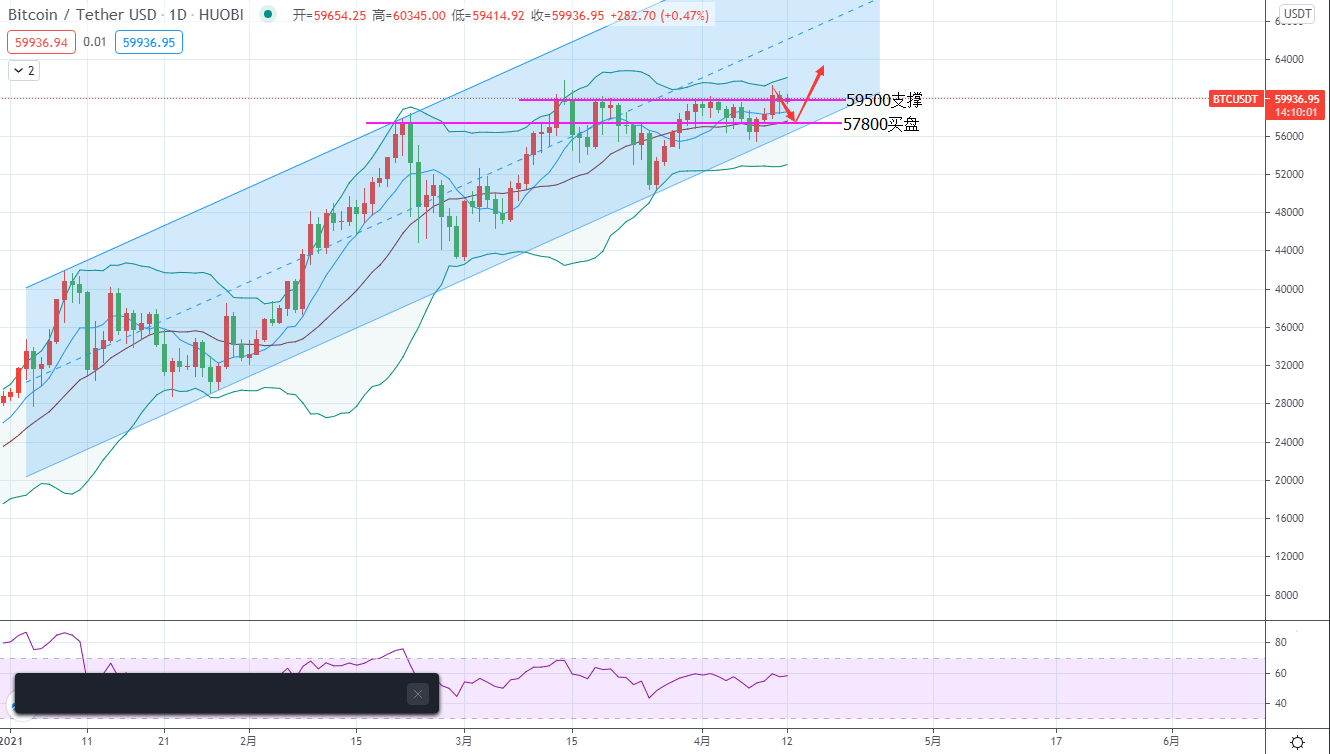Image resolution: width=1330 pixels, height=754 pixels.
Task: Expand the collapsed indicators legend showing 2
Action: [24, 70]
